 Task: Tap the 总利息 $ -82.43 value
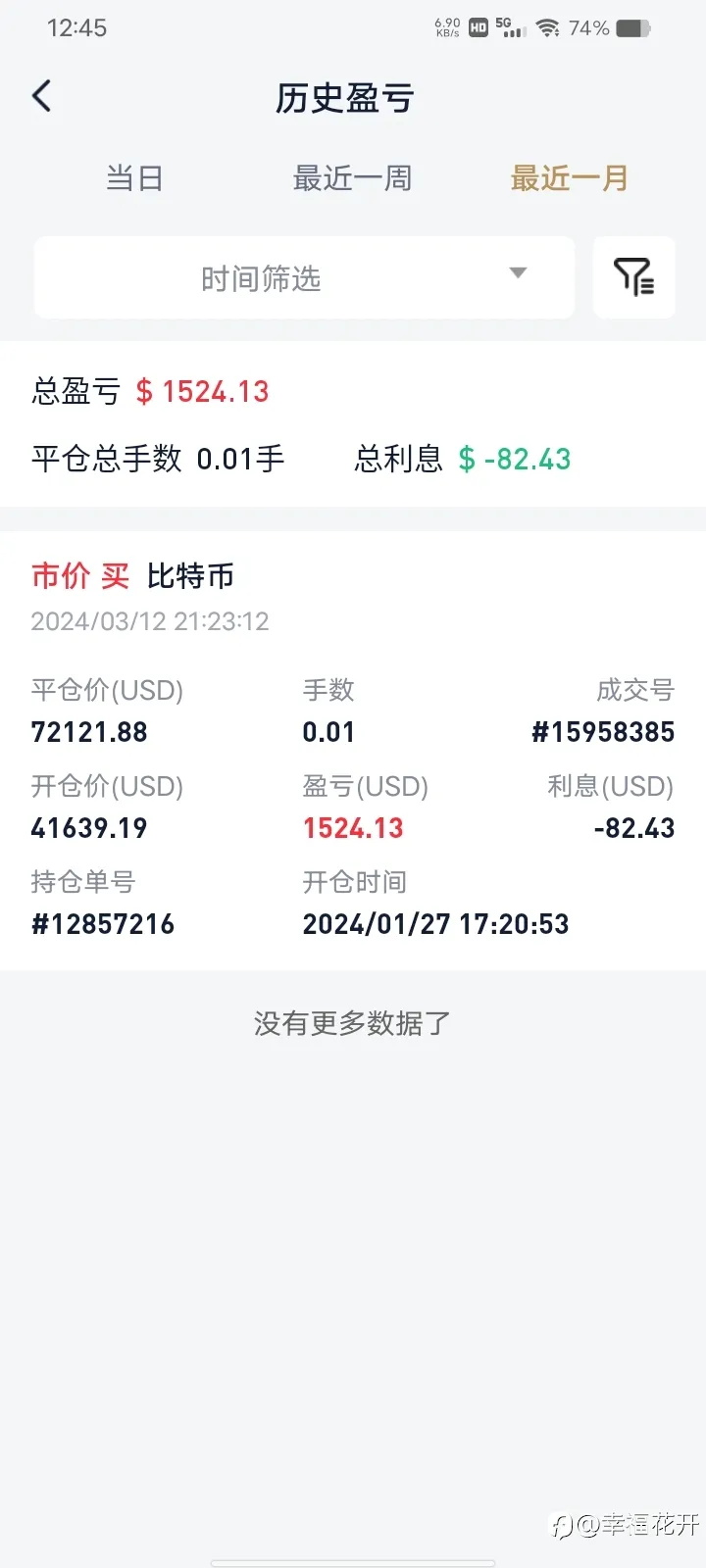515,459
